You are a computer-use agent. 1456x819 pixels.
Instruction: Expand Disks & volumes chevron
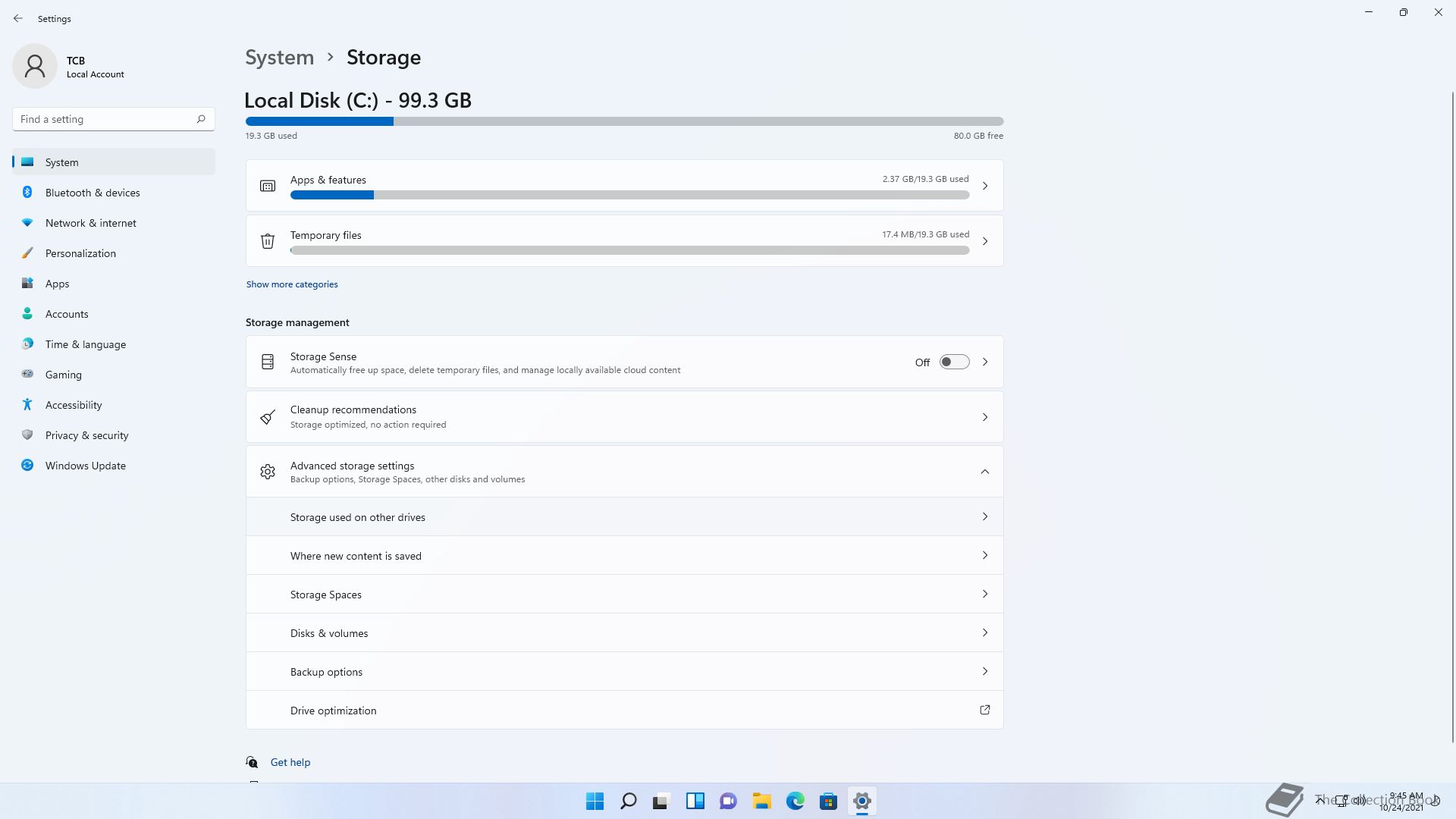[984, 632]
